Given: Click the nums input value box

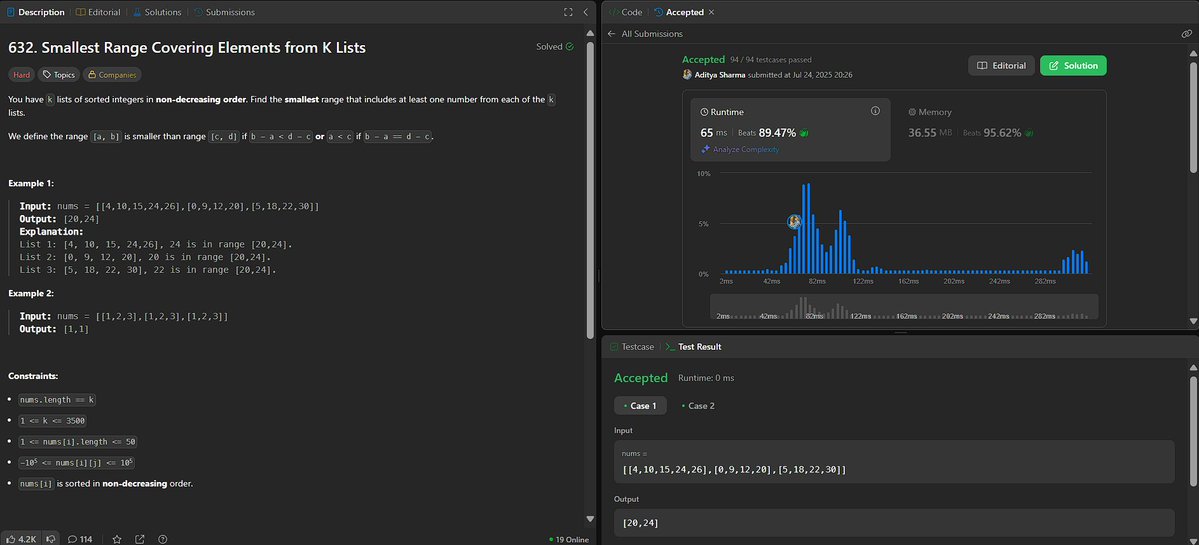Looking at the screenshot, I should (894, 462).
